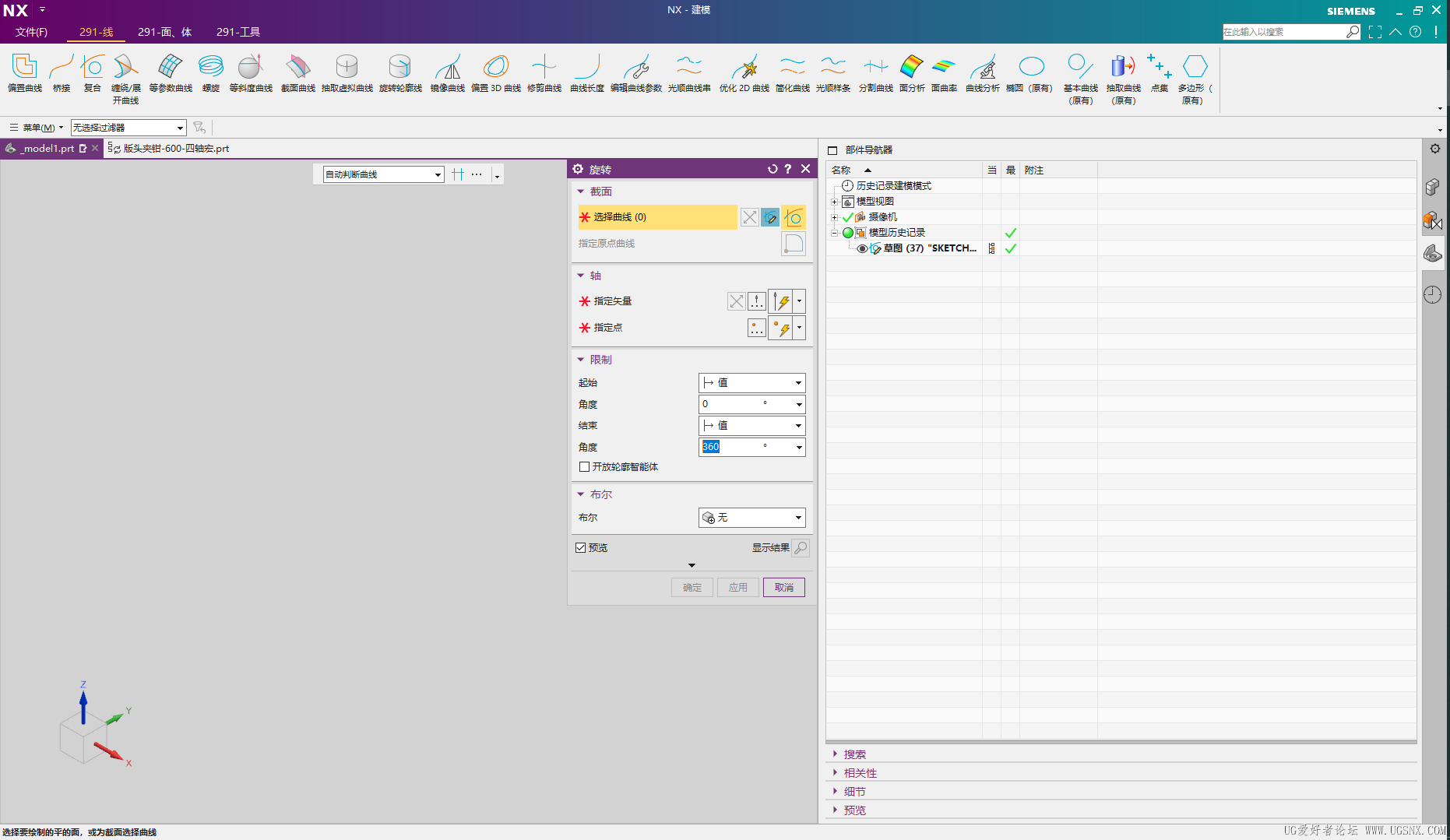Click the 优化 2D 曲线 optimize tool
Viewport: 1450px width, 840px height.
point(744,73)
